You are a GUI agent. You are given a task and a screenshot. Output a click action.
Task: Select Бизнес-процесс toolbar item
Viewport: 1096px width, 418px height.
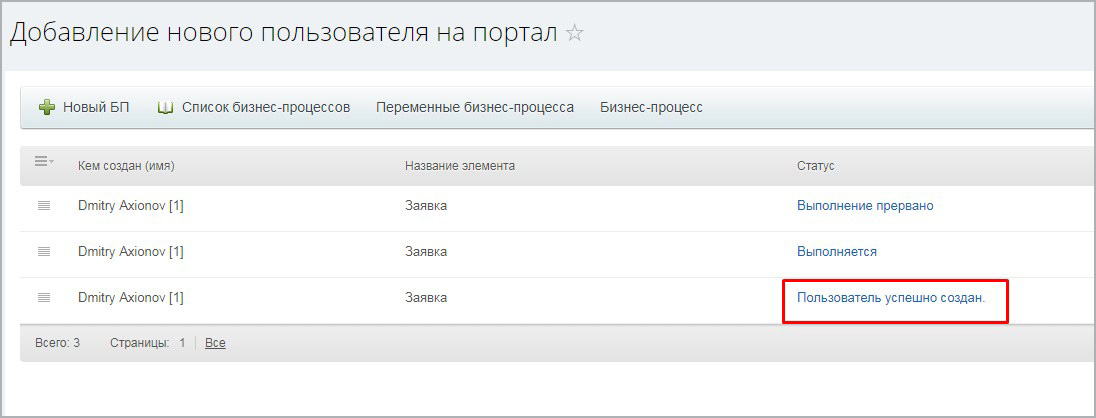pos(651,107)
